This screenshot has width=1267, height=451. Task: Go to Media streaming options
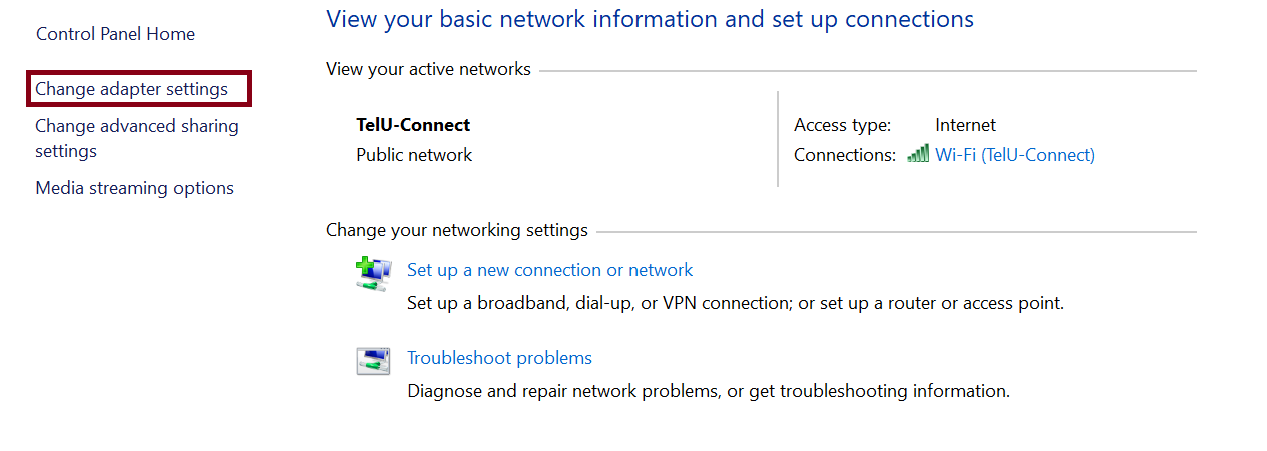point(134,188)
